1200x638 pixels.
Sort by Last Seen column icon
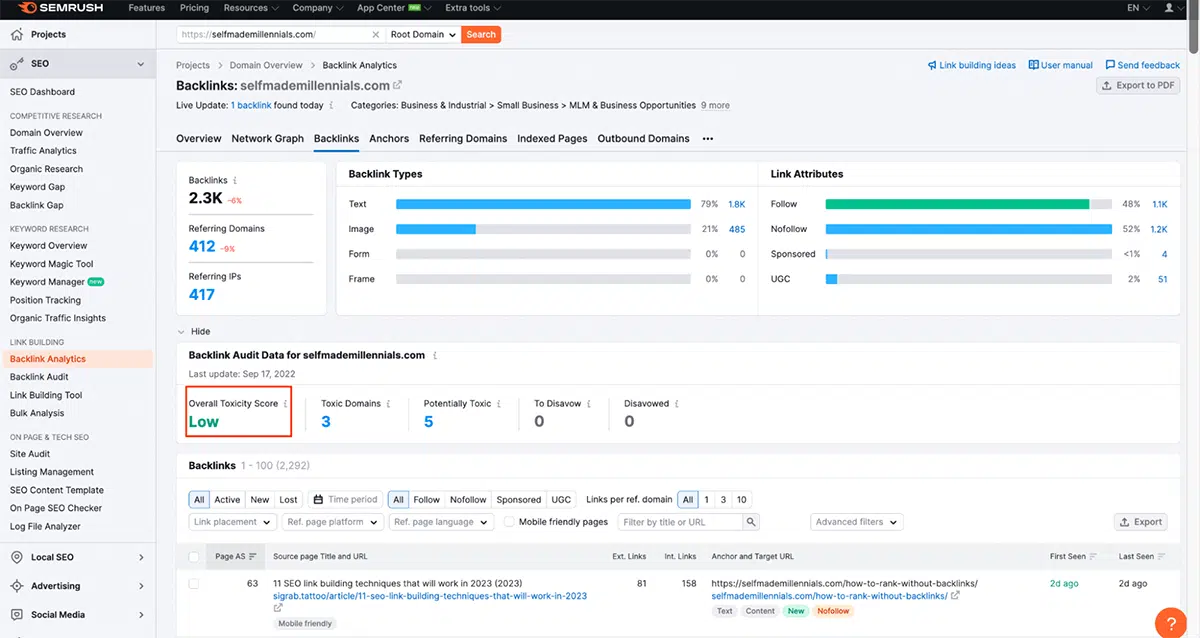click(x=1162, y=557)
